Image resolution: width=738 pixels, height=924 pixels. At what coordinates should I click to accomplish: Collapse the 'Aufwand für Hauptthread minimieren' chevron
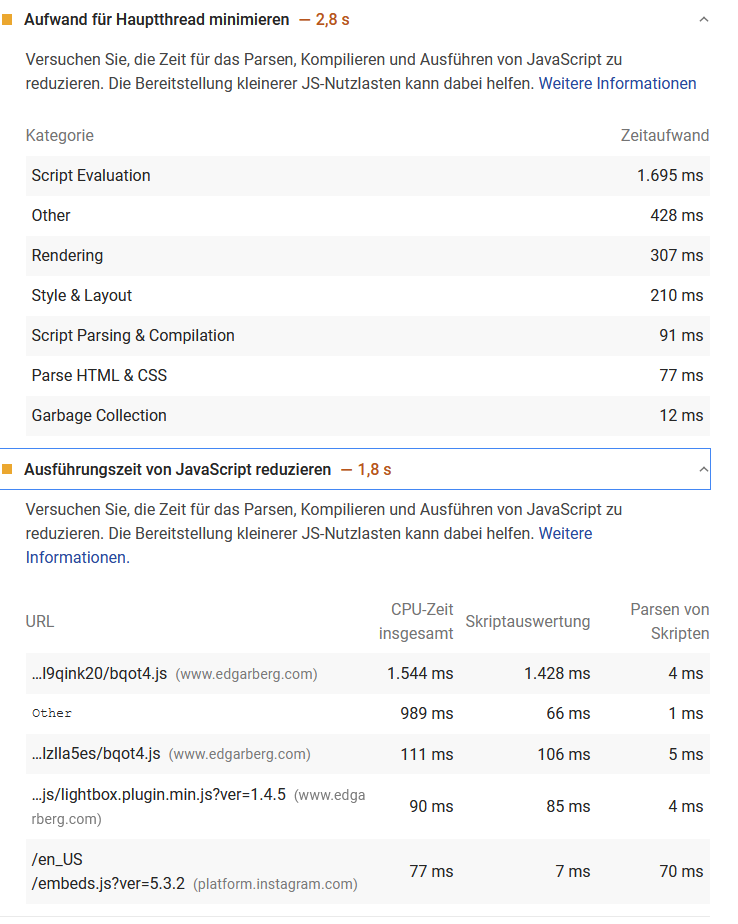pos(703,20)
